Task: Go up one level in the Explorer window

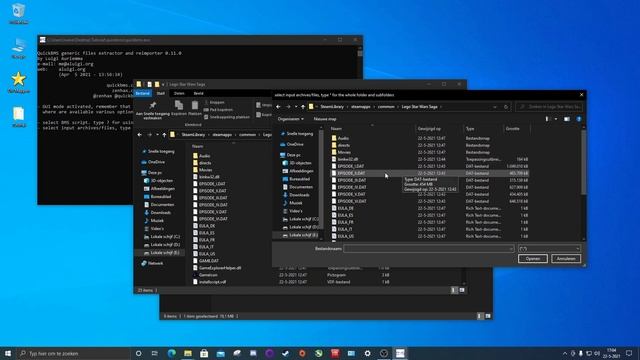Action: 164,135
